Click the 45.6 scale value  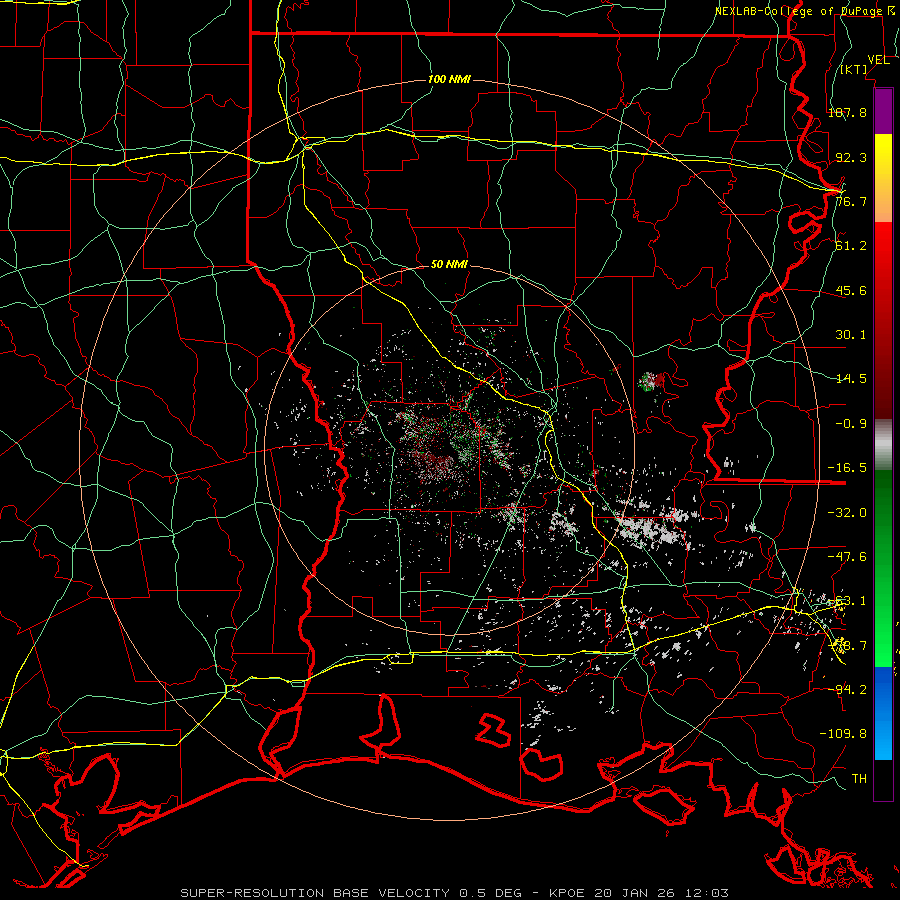point(851,290)
